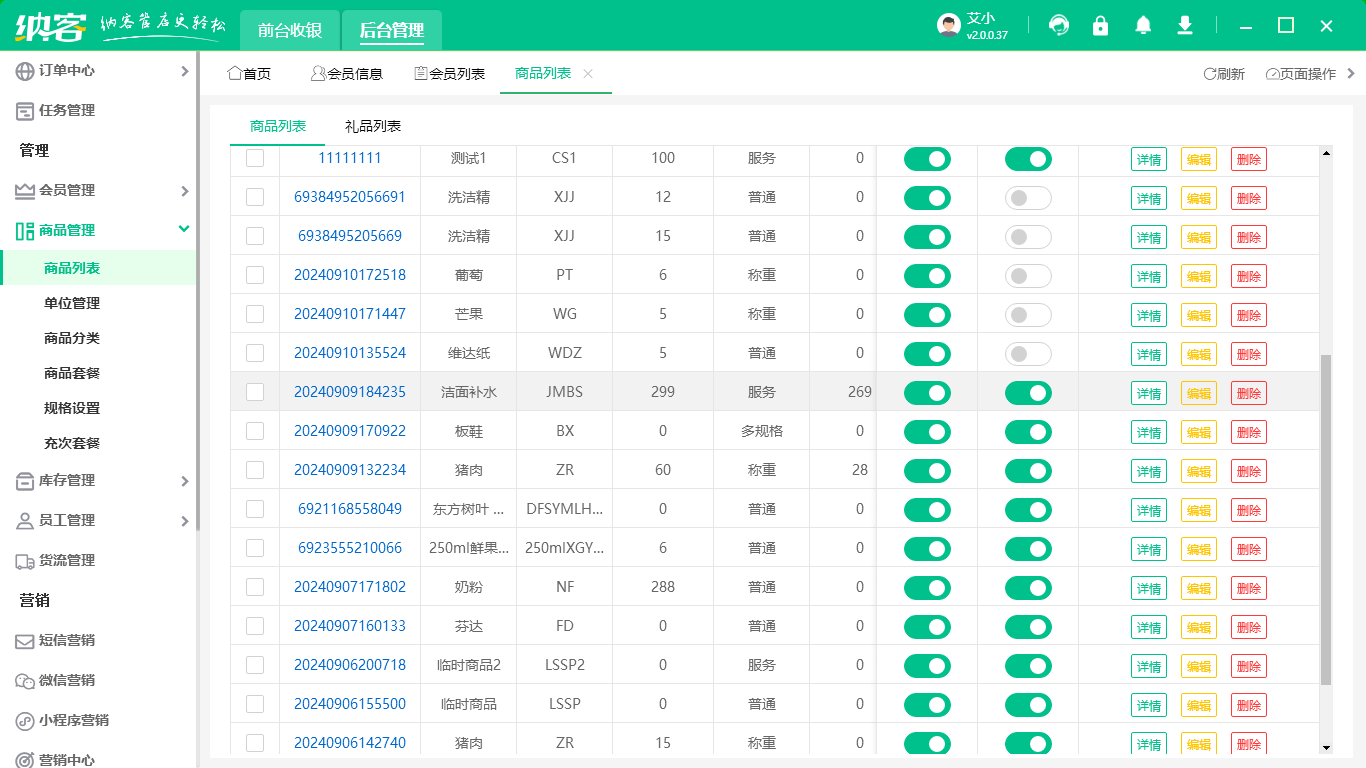Click the customer service headset icon
This screenshot has width=1366, height=768.
1058,26
